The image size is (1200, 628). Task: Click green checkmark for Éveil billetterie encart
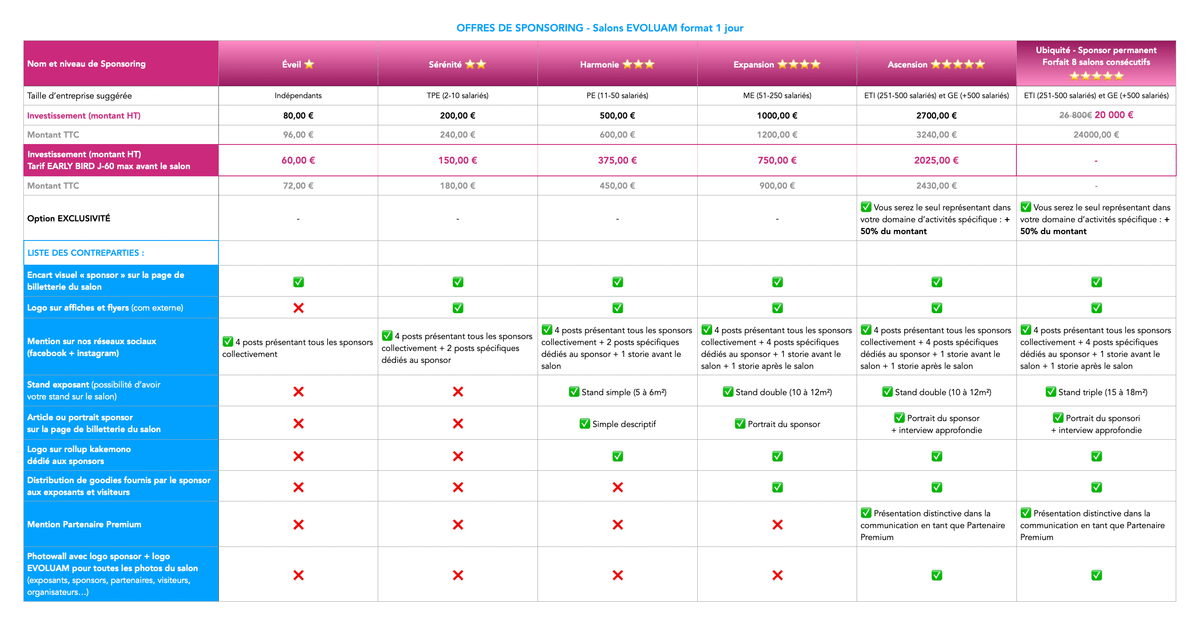(298, 281)
